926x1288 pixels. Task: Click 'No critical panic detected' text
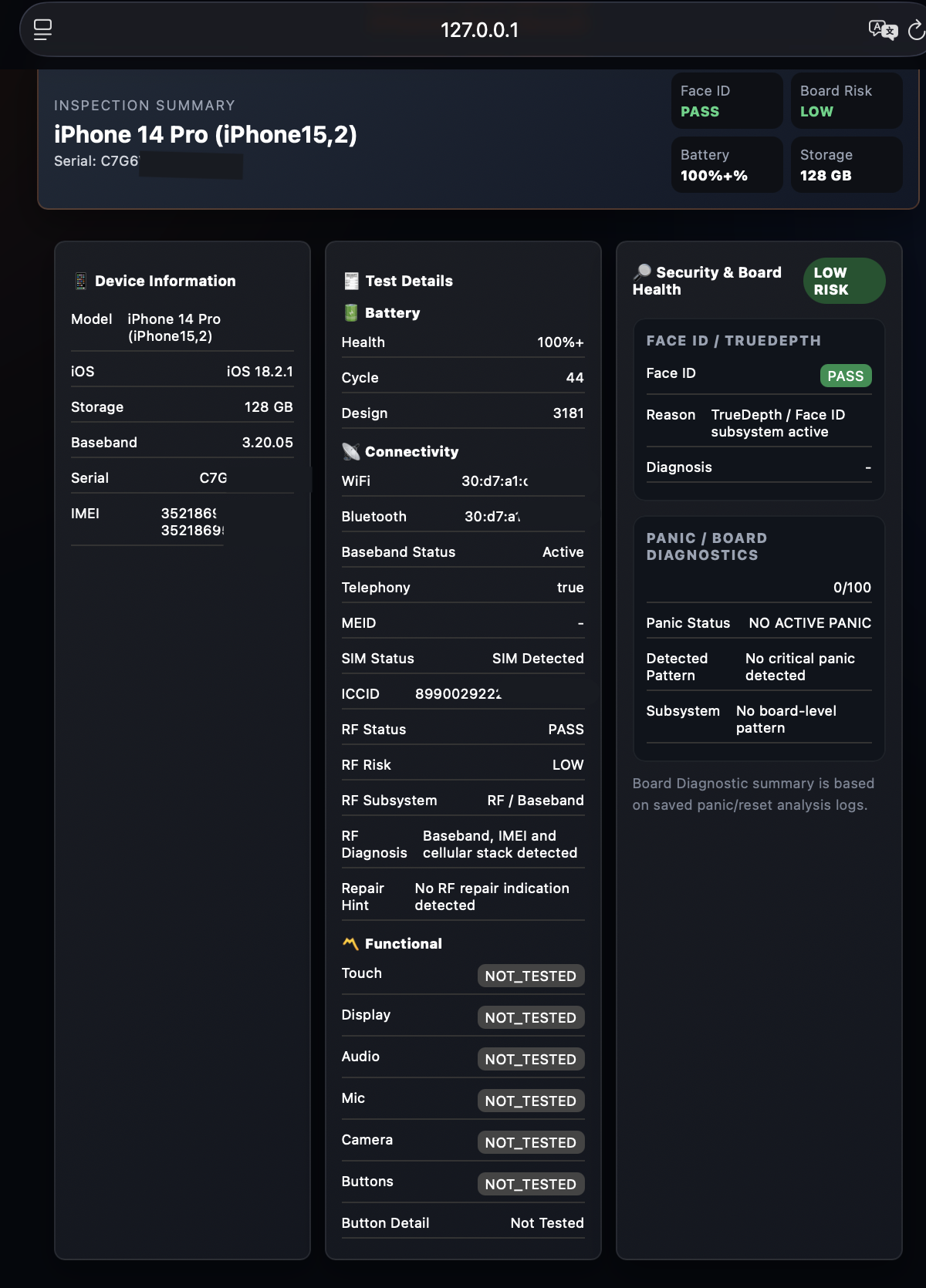coord(800,666)
